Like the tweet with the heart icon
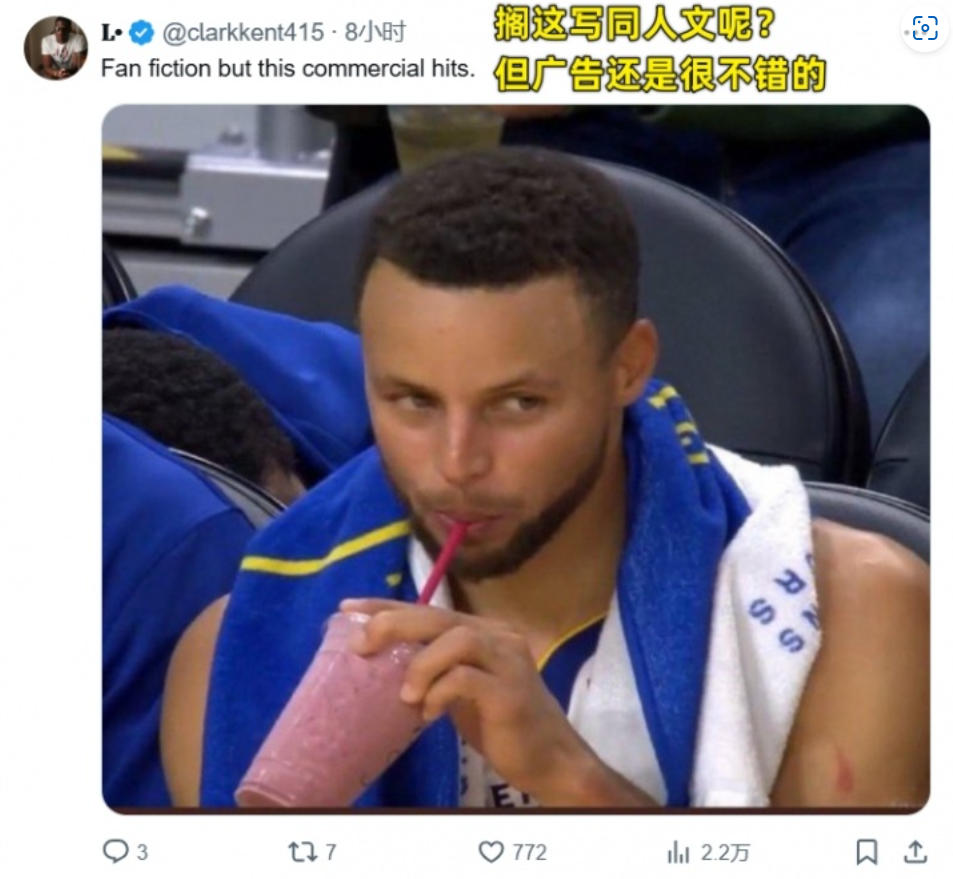 coord(491,852)
